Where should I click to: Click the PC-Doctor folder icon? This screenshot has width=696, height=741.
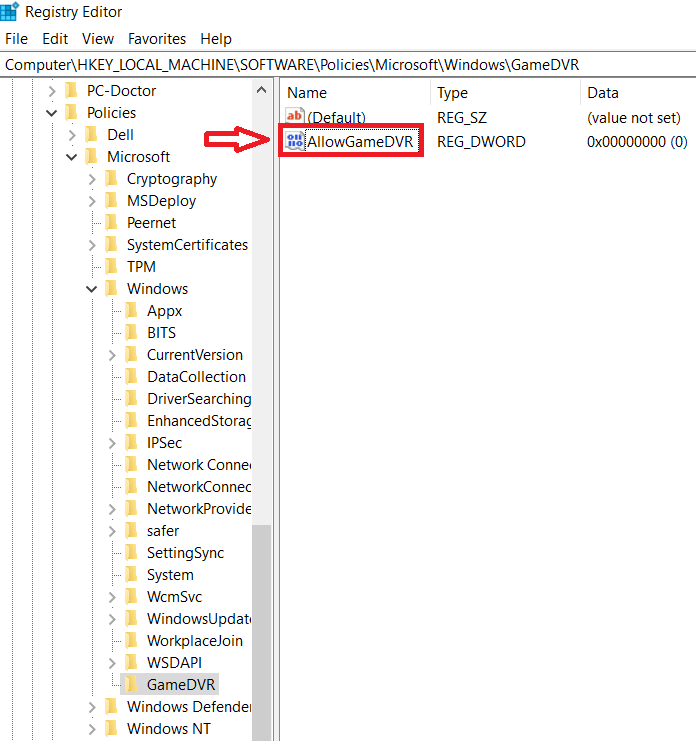[x=71, y=90]
